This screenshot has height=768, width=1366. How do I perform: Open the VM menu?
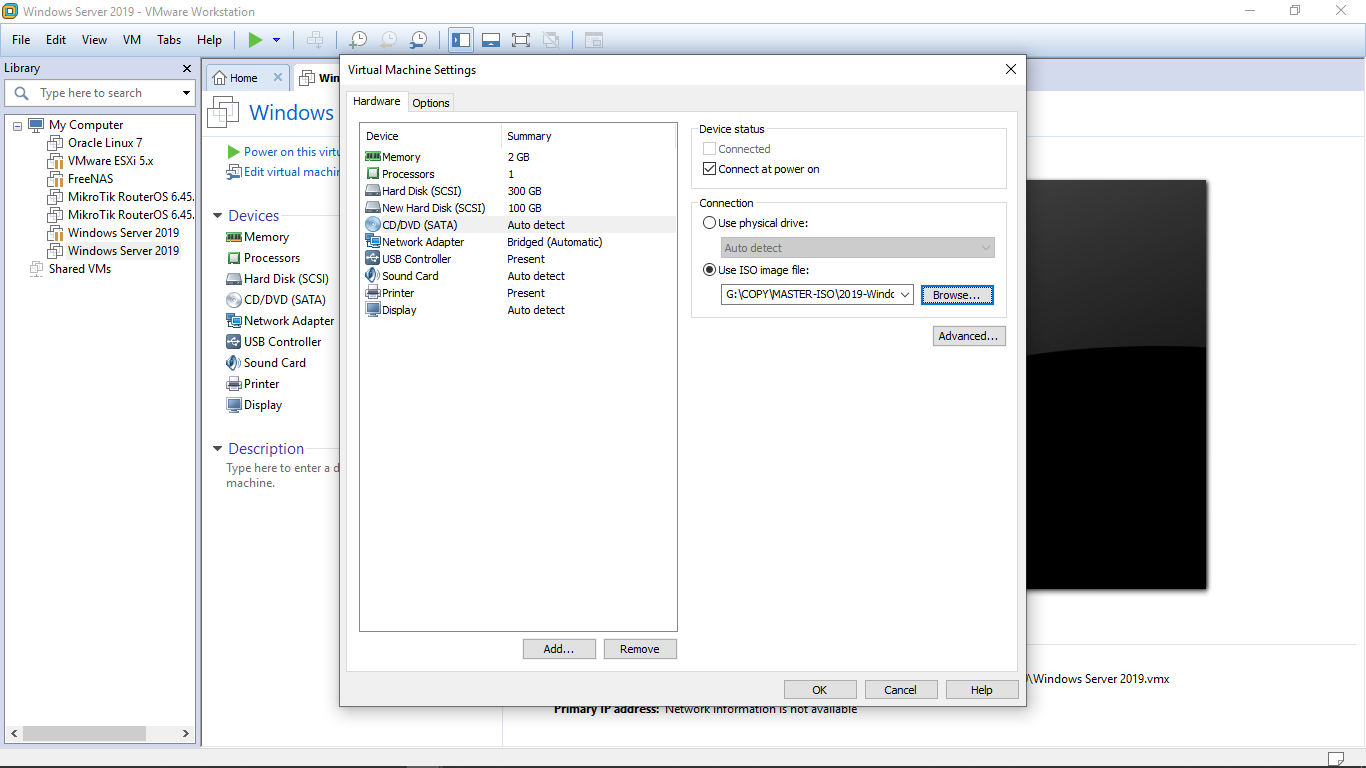point(131,40)
